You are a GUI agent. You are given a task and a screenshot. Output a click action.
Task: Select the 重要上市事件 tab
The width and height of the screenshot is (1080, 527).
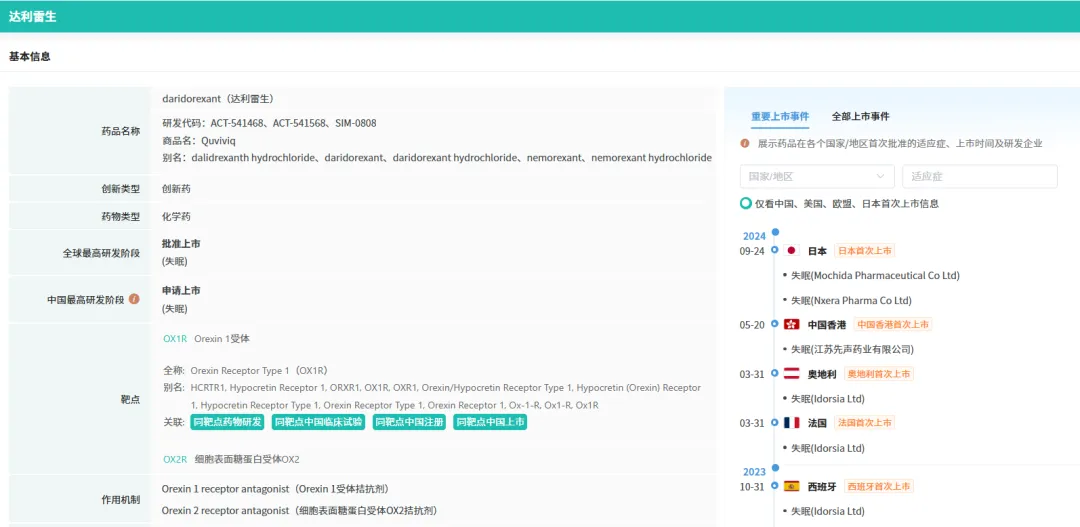(x=780, y=116)
